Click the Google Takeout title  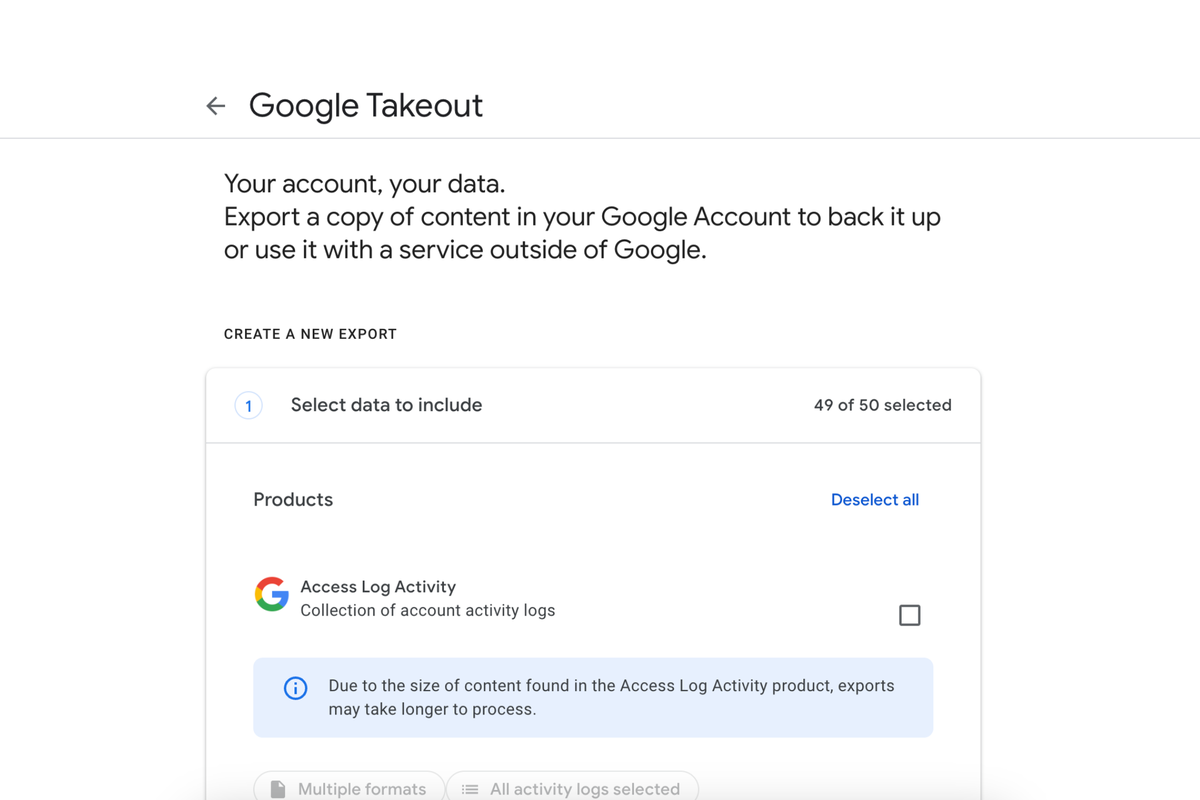[366, 105]
